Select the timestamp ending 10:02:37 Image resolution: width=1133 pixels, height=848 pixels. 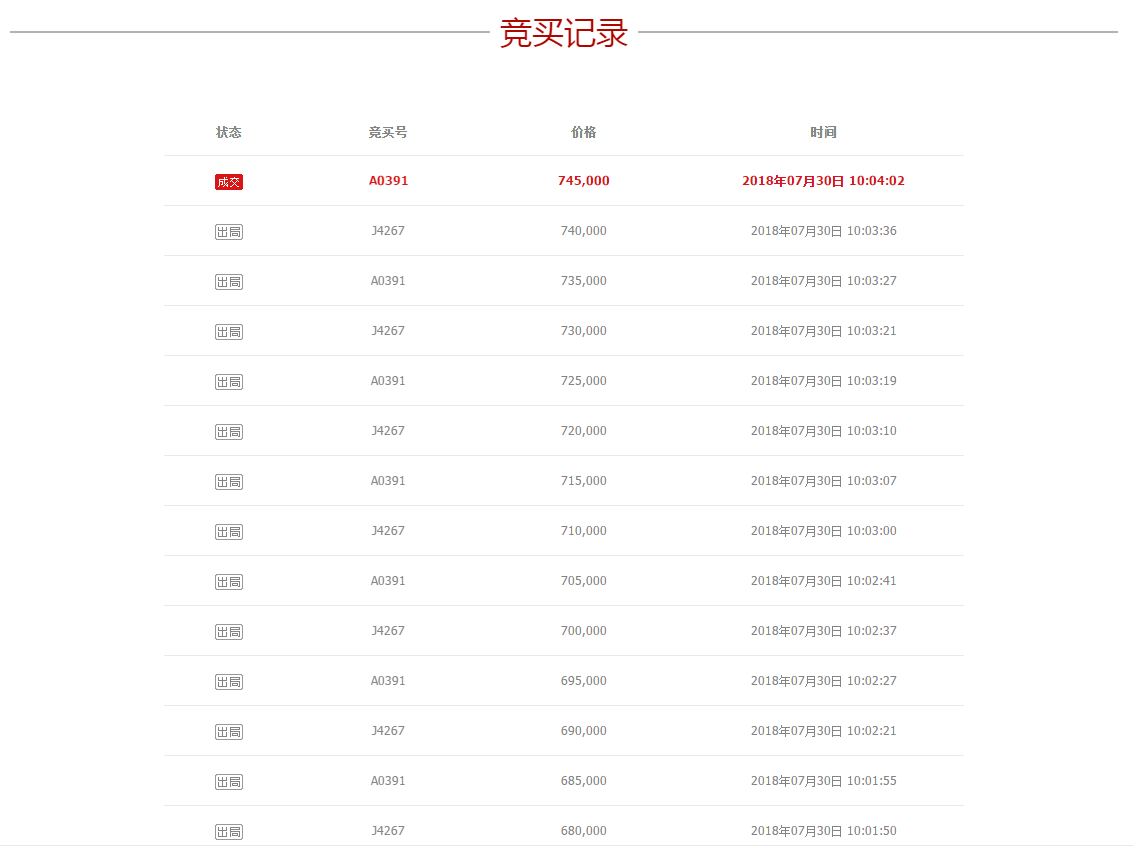pos(823,631)
